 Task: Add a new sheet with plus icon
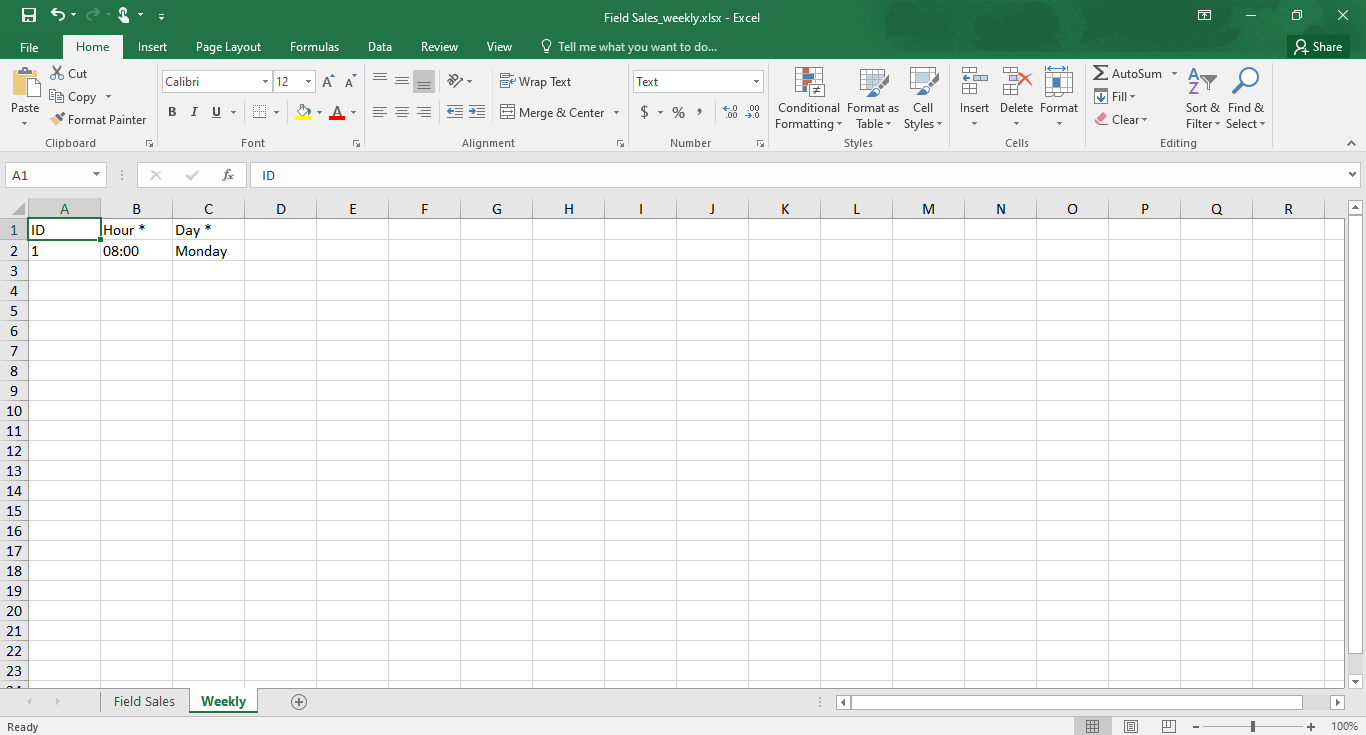(x=298, y=701)
